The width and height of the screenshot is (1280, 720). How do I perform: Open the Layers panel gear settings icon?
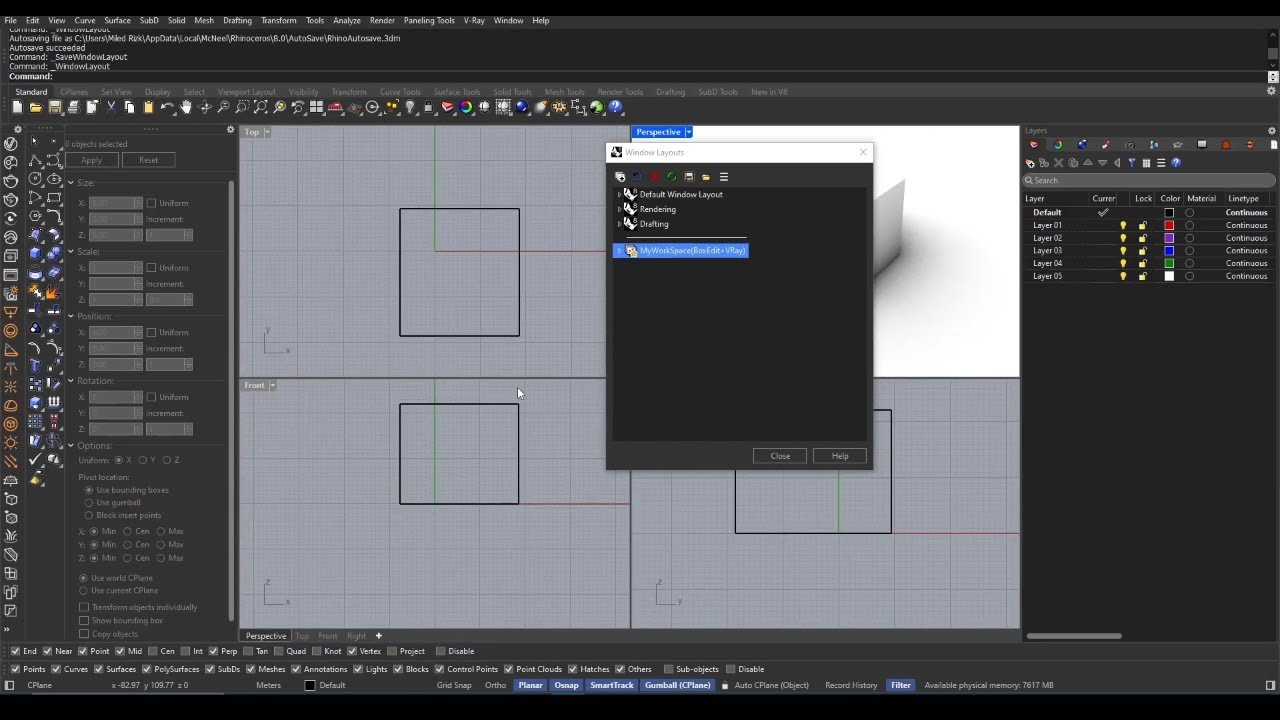click(1271, 130)
